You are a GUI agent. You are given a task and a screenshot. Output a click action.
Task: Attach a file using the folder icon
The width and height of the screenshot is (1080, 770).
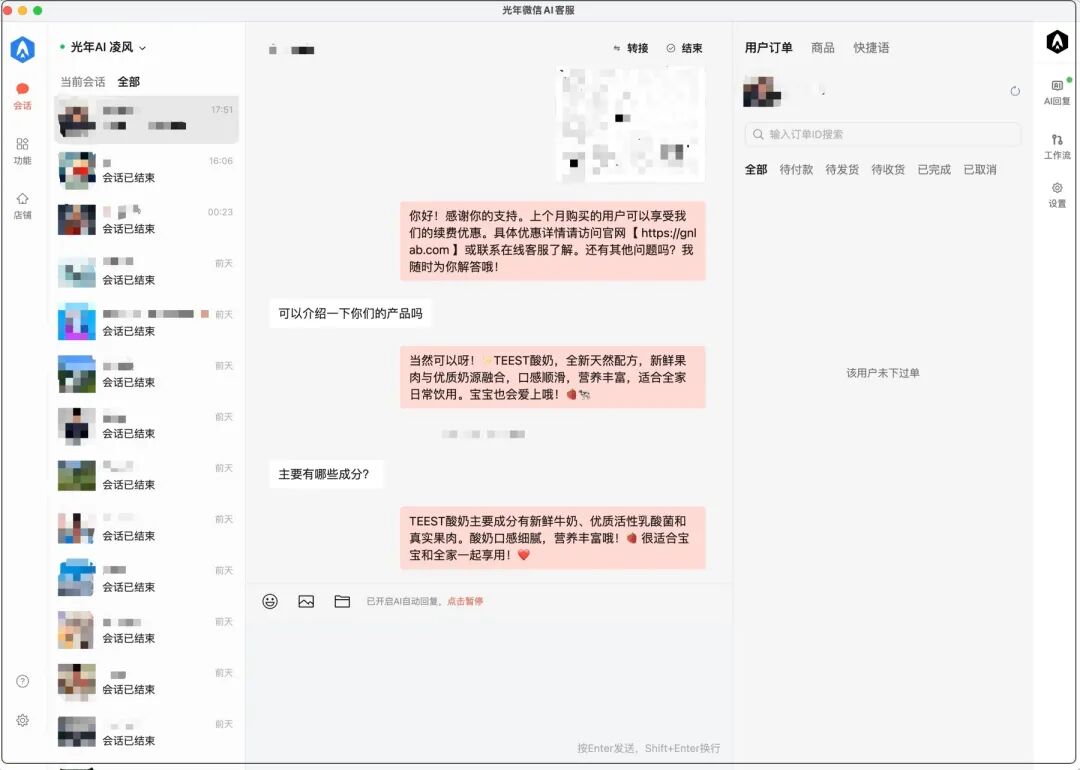[x=342, y=601]
